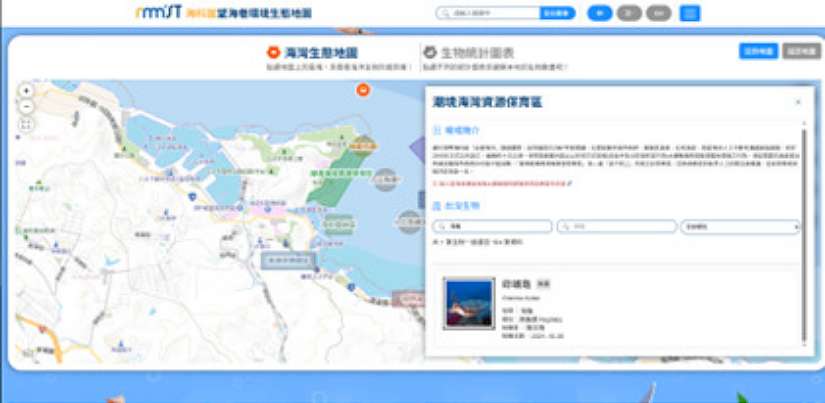The height and width of the screenshot is (403, 825).
Task: Click the blue button above the panel
Action: 758,51
